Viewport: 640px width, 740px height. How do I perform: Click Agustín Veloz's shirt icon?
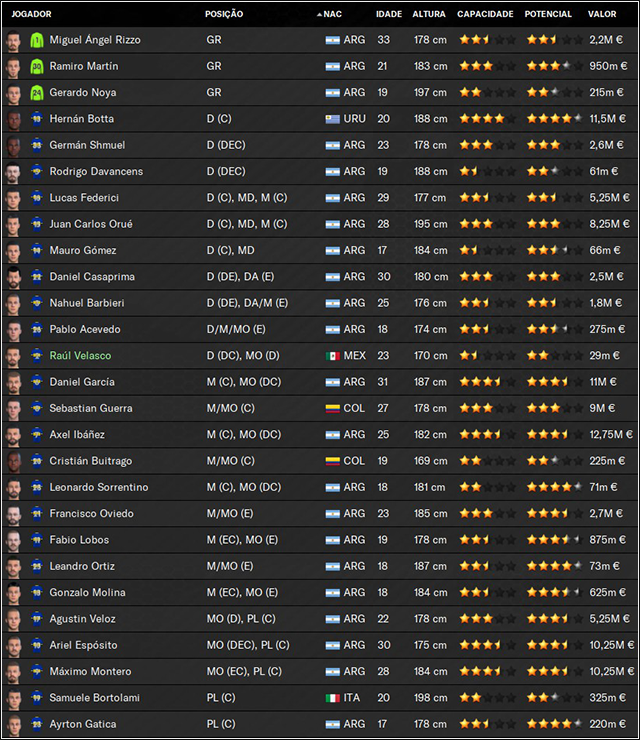pyautogui.click(x=37, y=619)
